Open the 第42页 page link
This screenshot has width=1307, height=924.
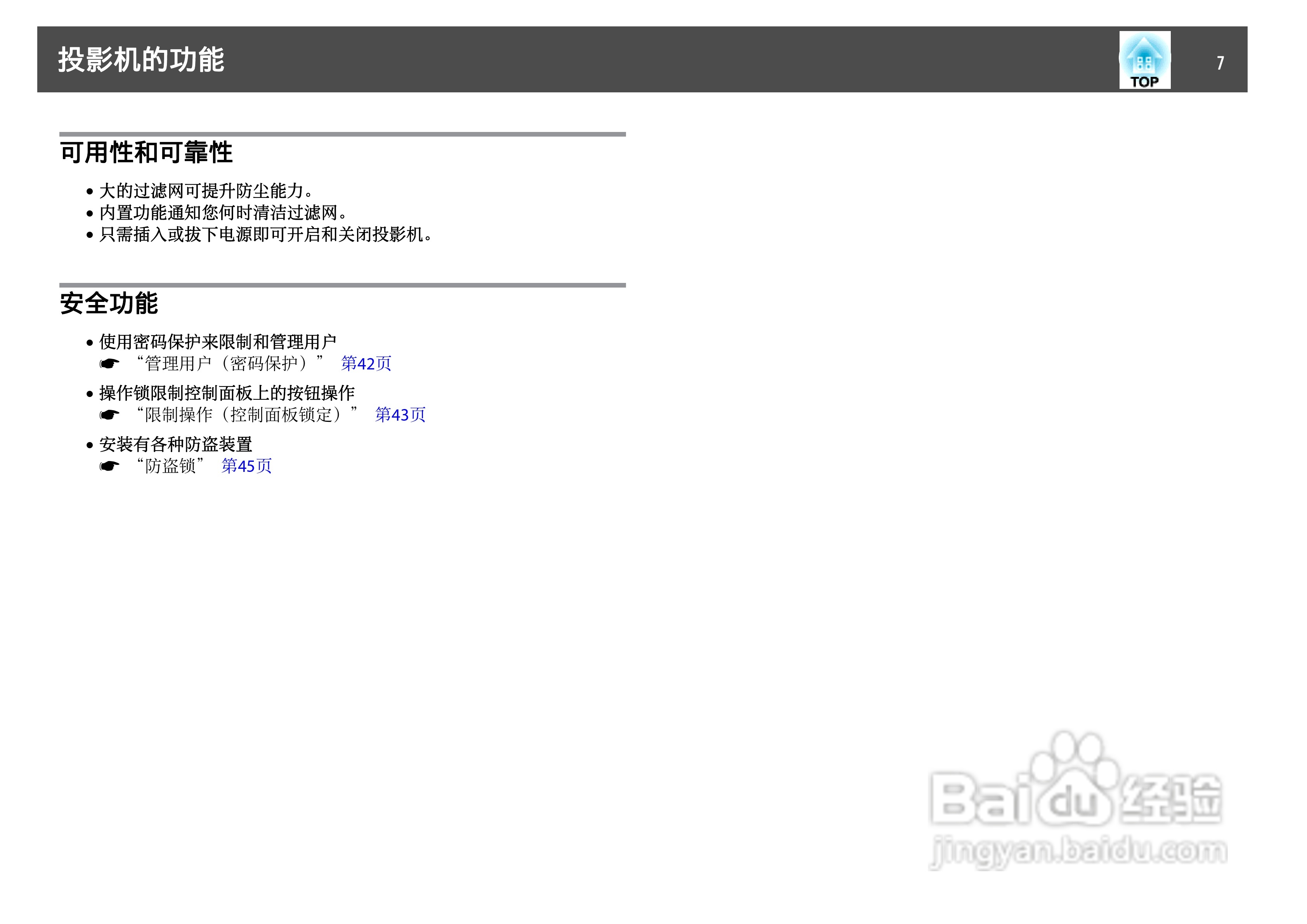[x=366, y=363]
